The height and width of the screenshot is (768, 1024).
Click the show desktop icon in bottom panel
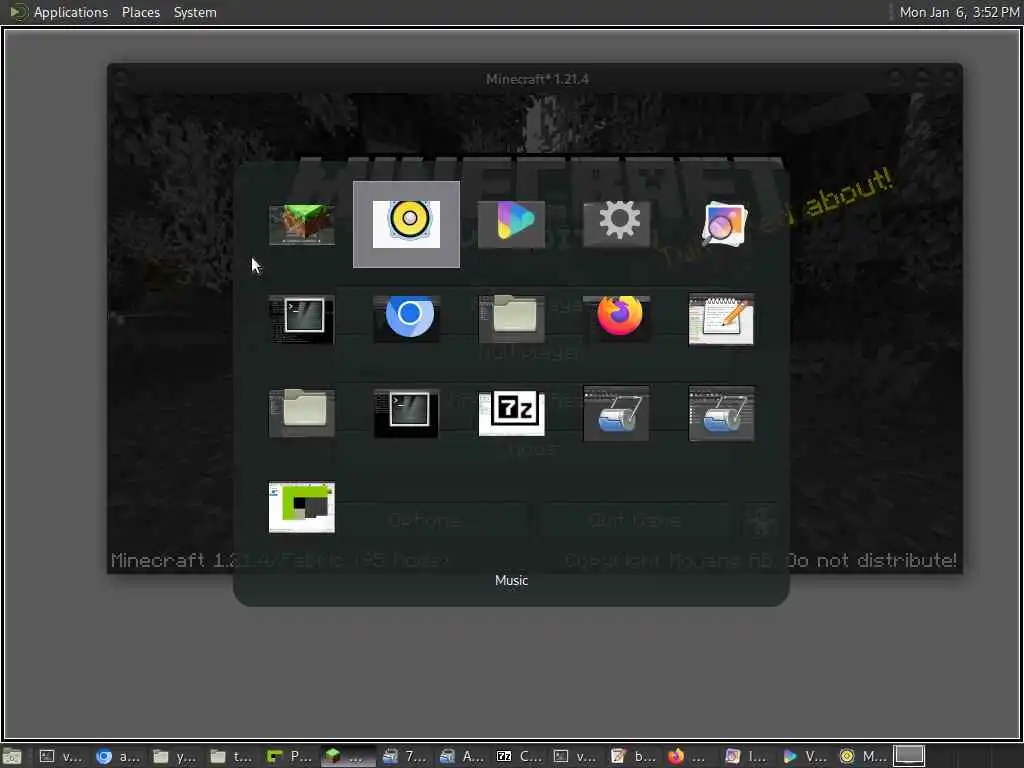pyautogui.click(x=12, y=756)
